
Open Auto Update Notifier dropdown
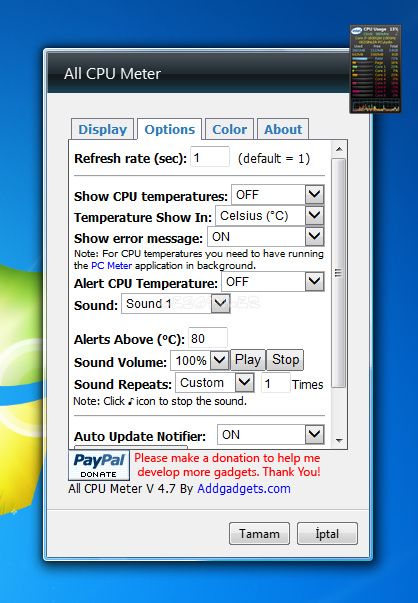tap(271, 435)
